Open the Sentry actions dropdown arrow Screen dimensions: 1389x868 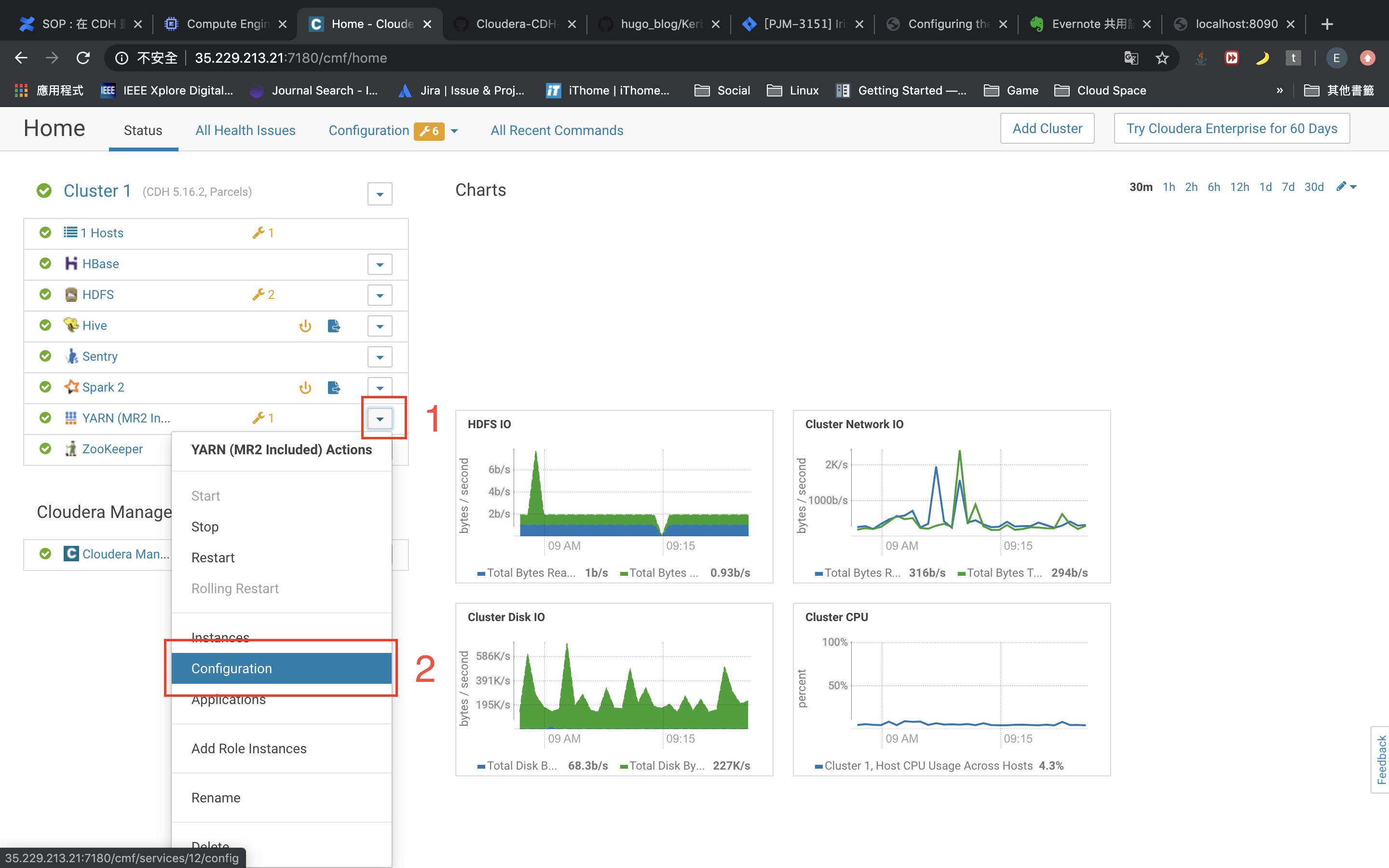click(x=380, y=357)
